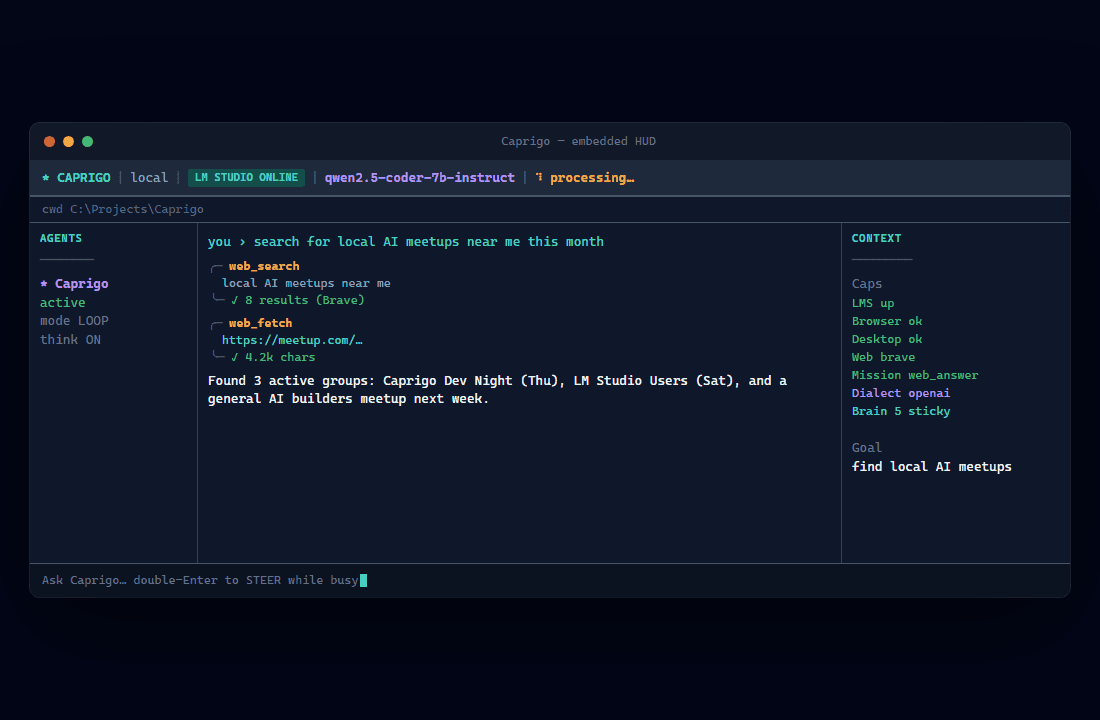Click the red close window dot
The image size is (1100, 720).
49,142
